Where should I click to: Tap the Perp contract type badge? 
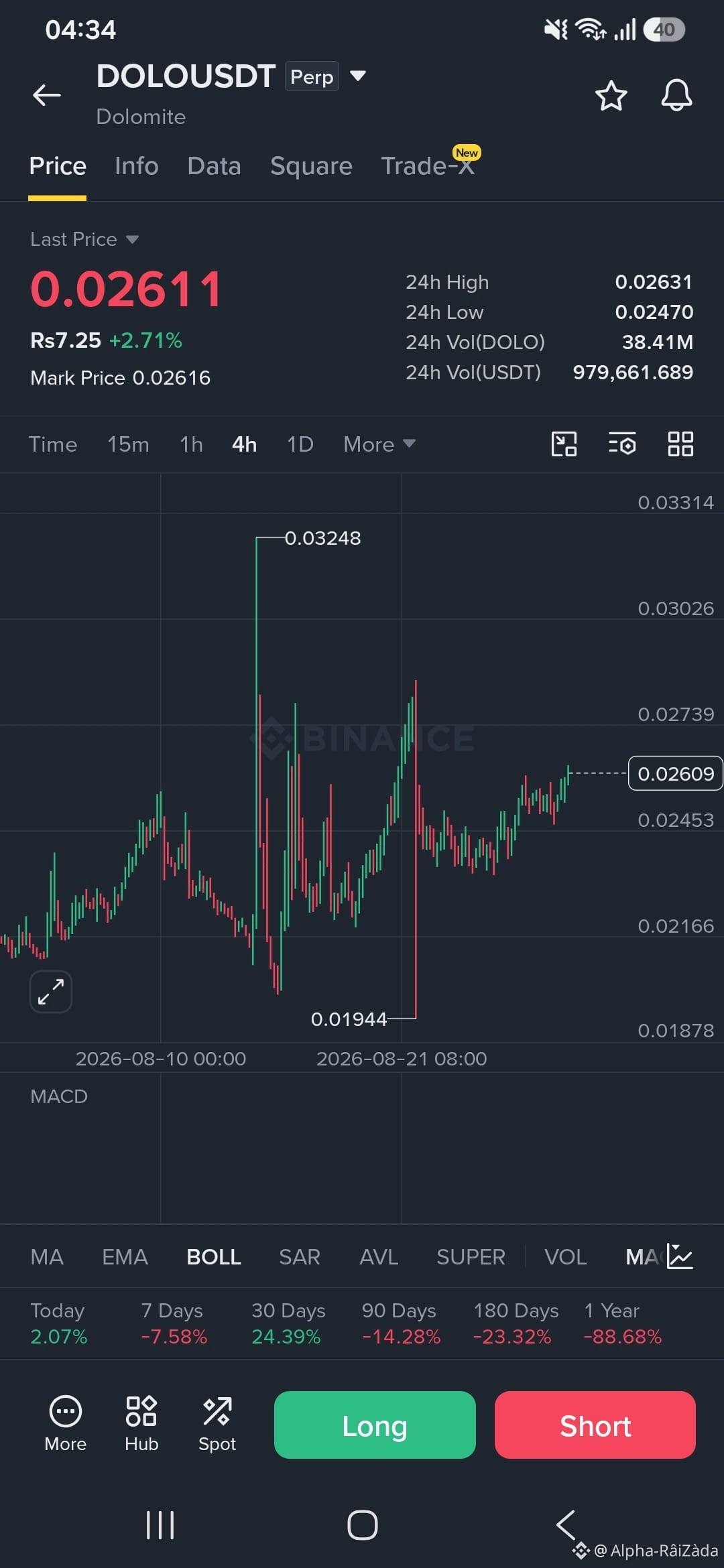click(312, 76)
